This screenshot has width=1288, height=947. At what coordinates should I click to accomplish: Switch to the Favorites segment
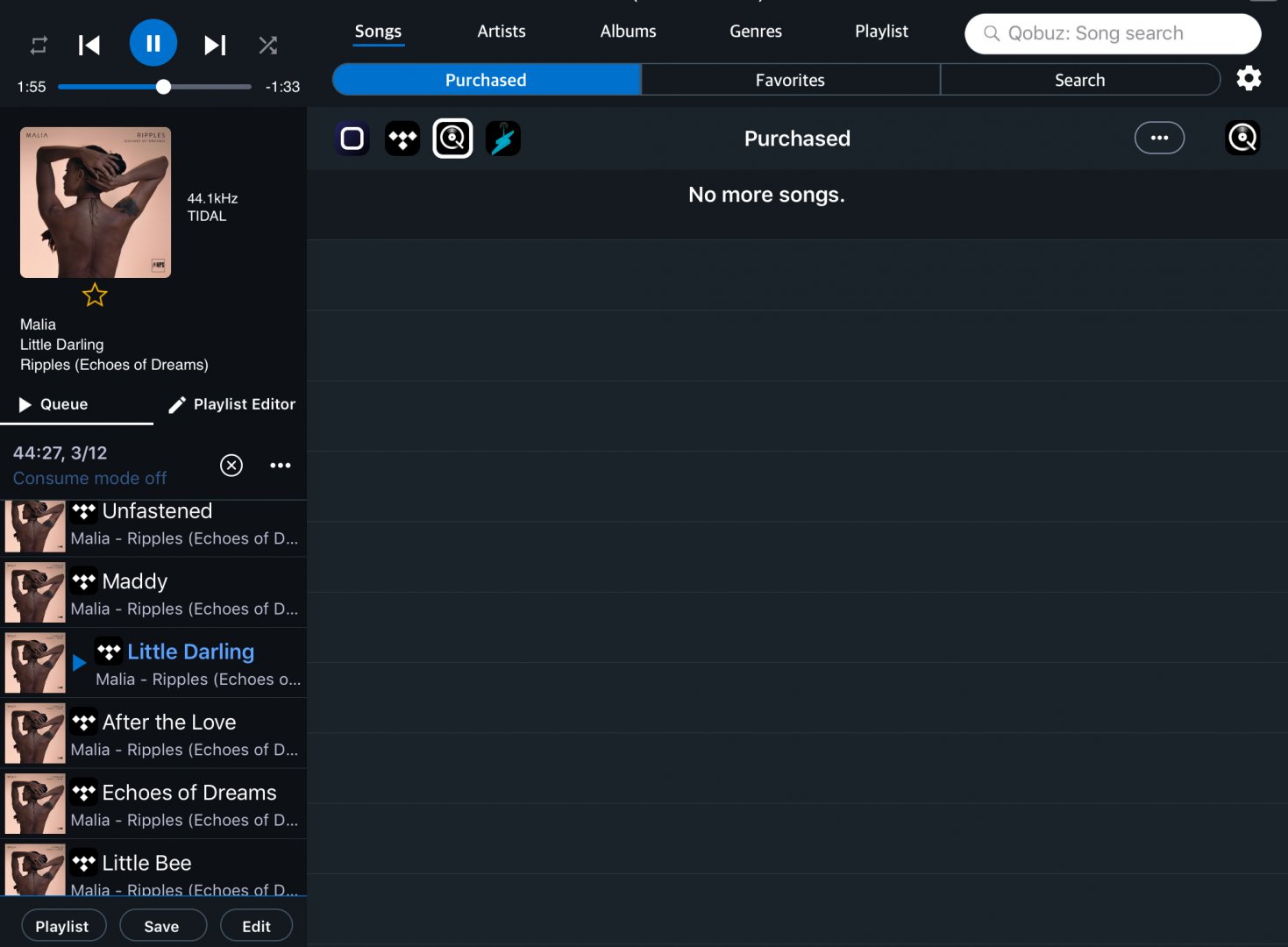coord(790,80)
